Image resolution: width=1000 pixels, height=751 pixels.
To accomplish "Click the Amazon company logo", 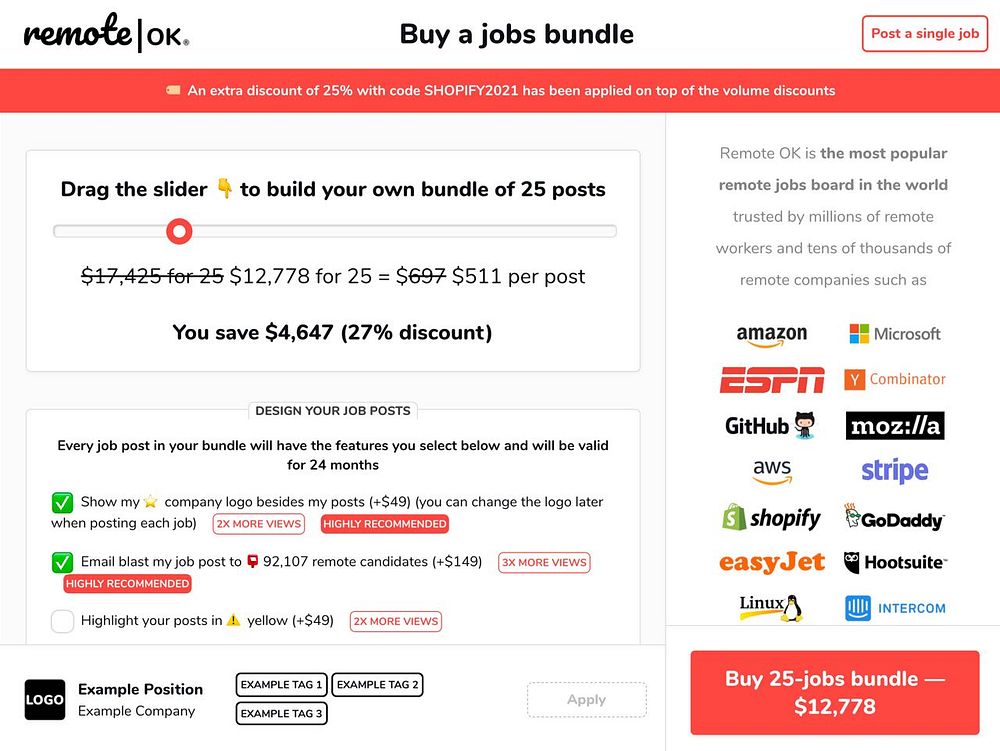I will (x=771, y=335).
